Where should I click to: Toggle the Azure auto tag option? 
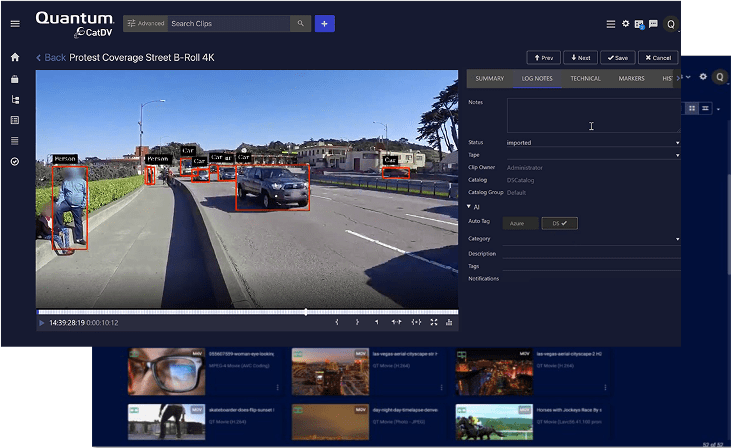pyautogui.click(x=520, y=223)
